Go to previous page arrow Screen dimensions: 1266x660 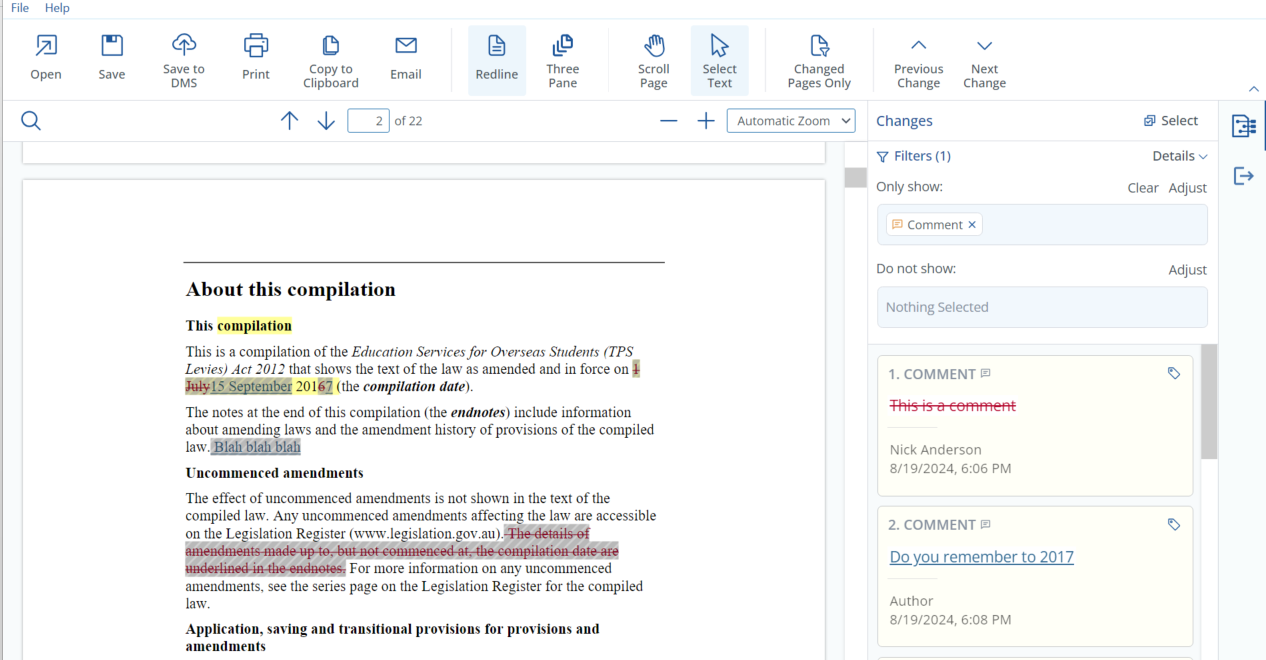[x=290, y=121]
